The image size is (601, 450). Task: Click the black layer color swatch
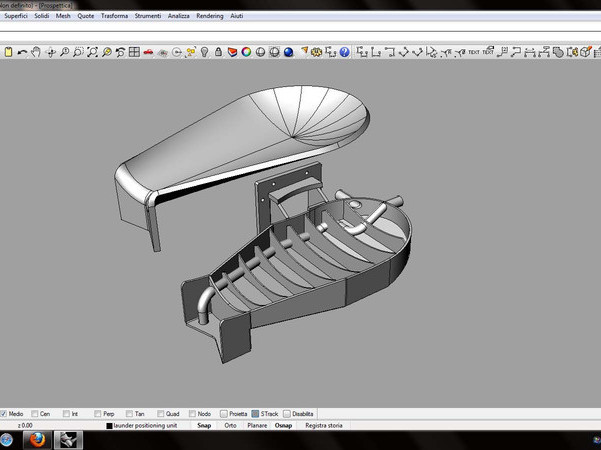pos(110,426)
